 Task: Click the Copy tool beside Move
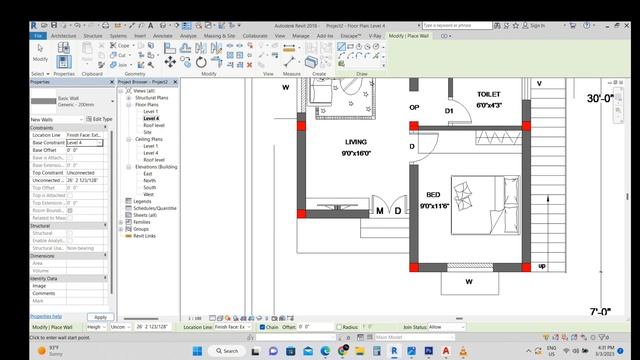185,62
